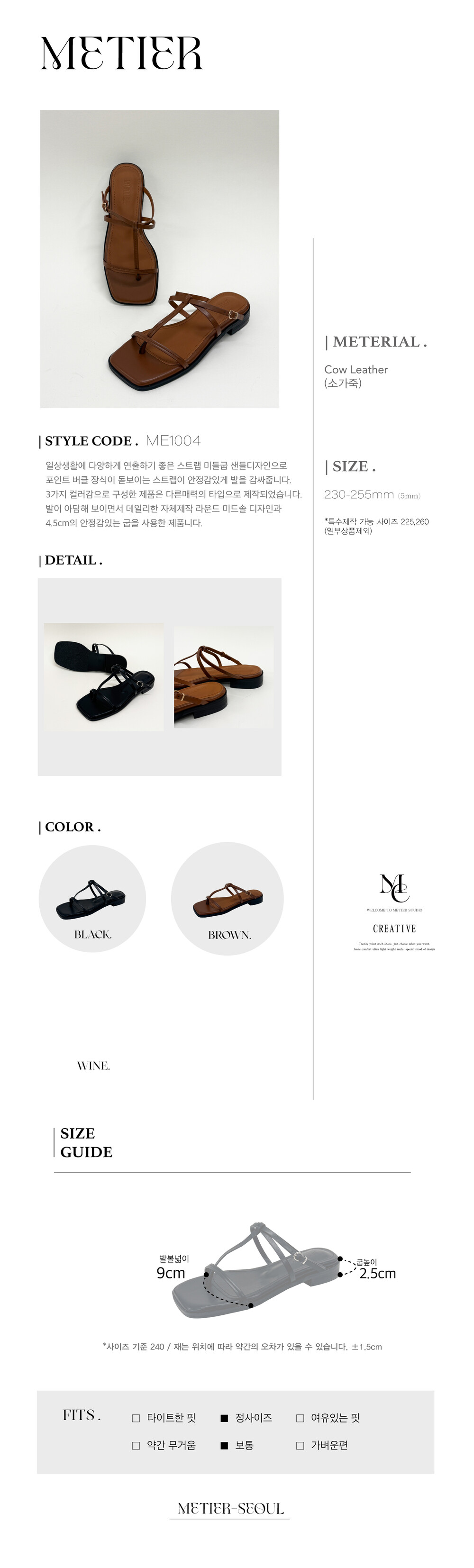Image resolution: width=474 pixels, height=1568 pixels.
Task: Check the 타이트한 핏 checkbox
Action: pos(136,1418)
